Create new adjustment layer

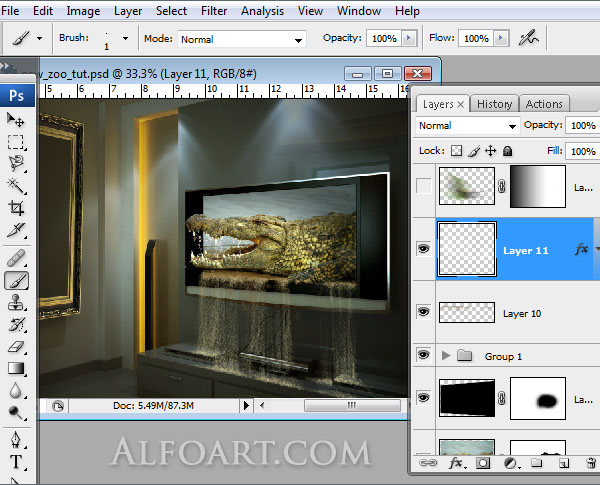(x=510, y=464)
